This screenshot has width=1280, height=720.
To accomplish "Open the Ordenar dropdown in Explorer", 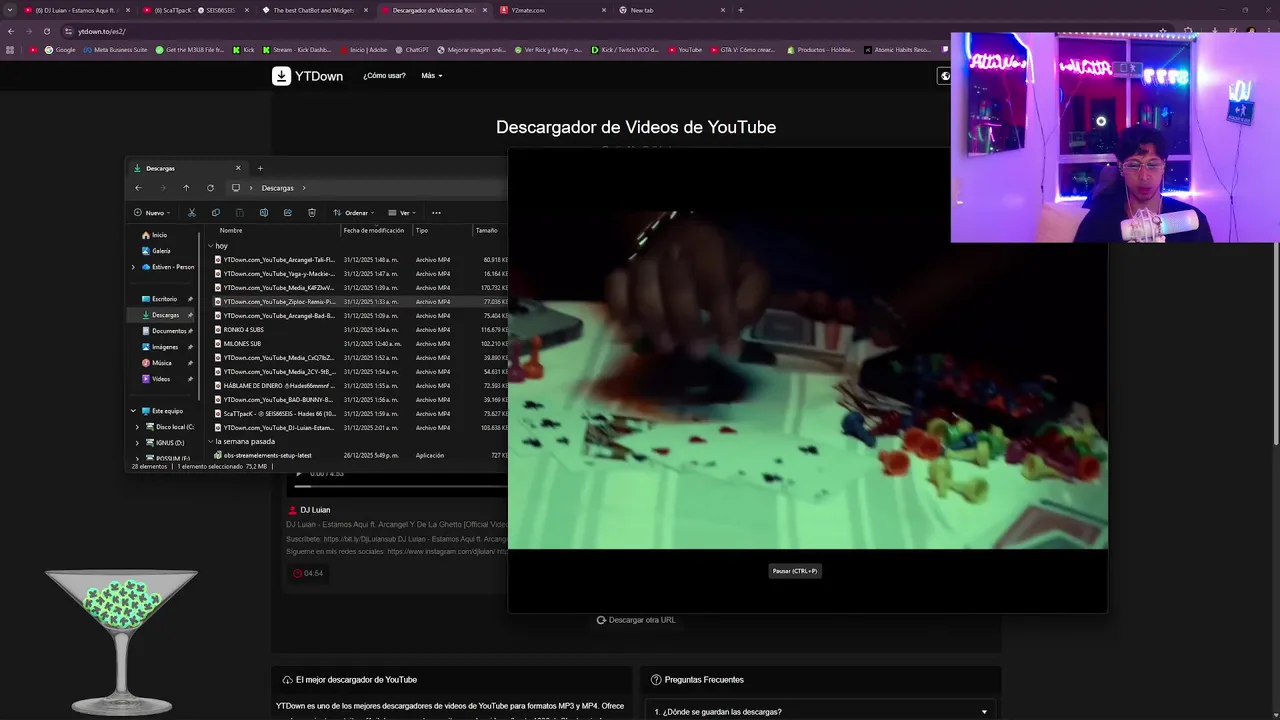I will click(354, 212).
